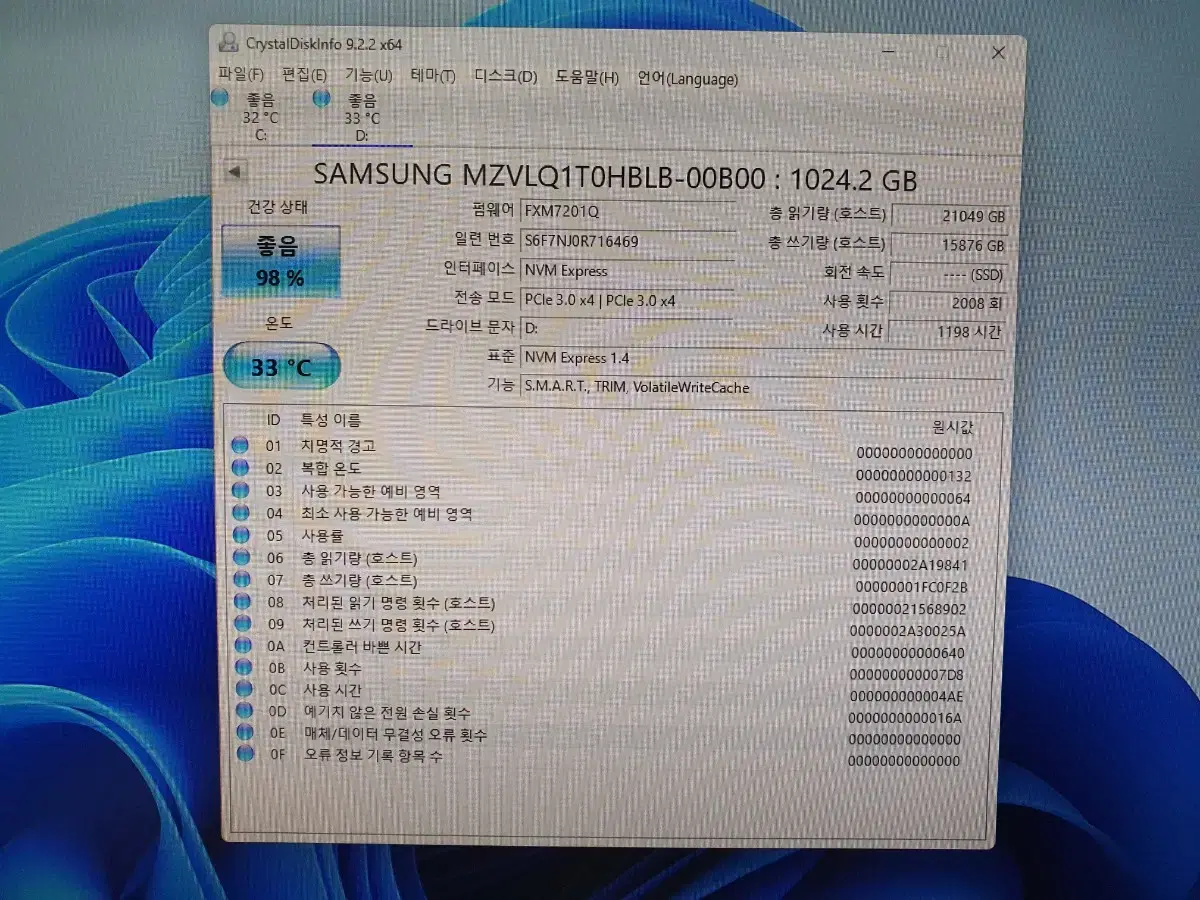Select raw value 000000000007D8

(907, 674)
